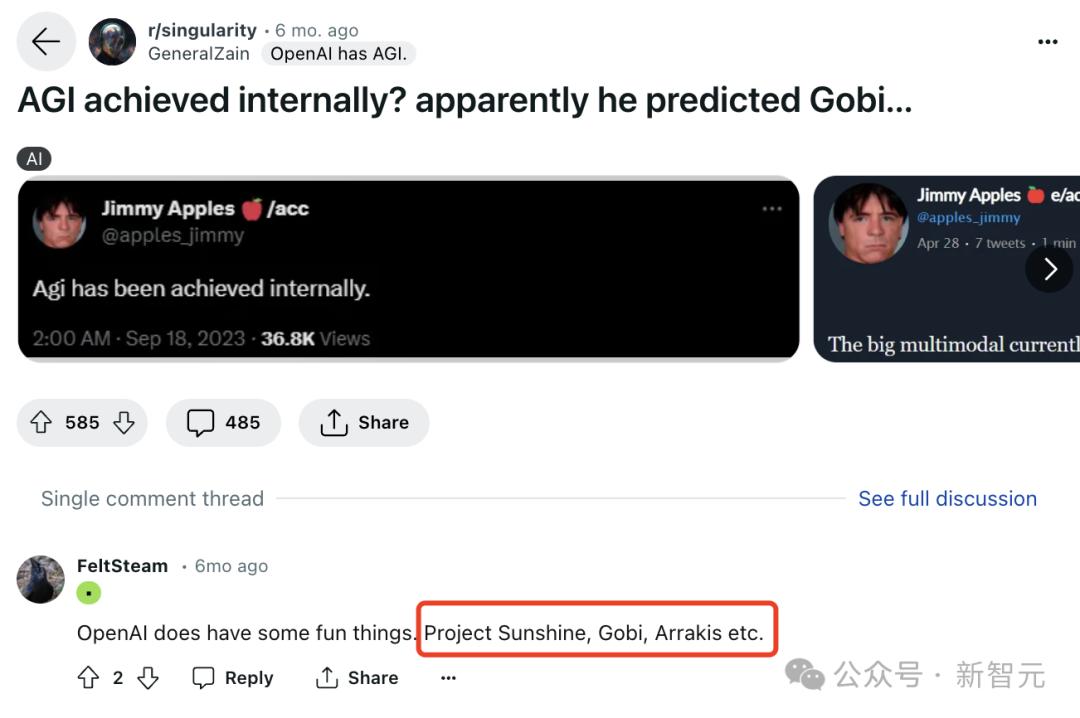Open the post's three-dot options menu
The height and width of the screenshot is (718, 1080).
1047,42
